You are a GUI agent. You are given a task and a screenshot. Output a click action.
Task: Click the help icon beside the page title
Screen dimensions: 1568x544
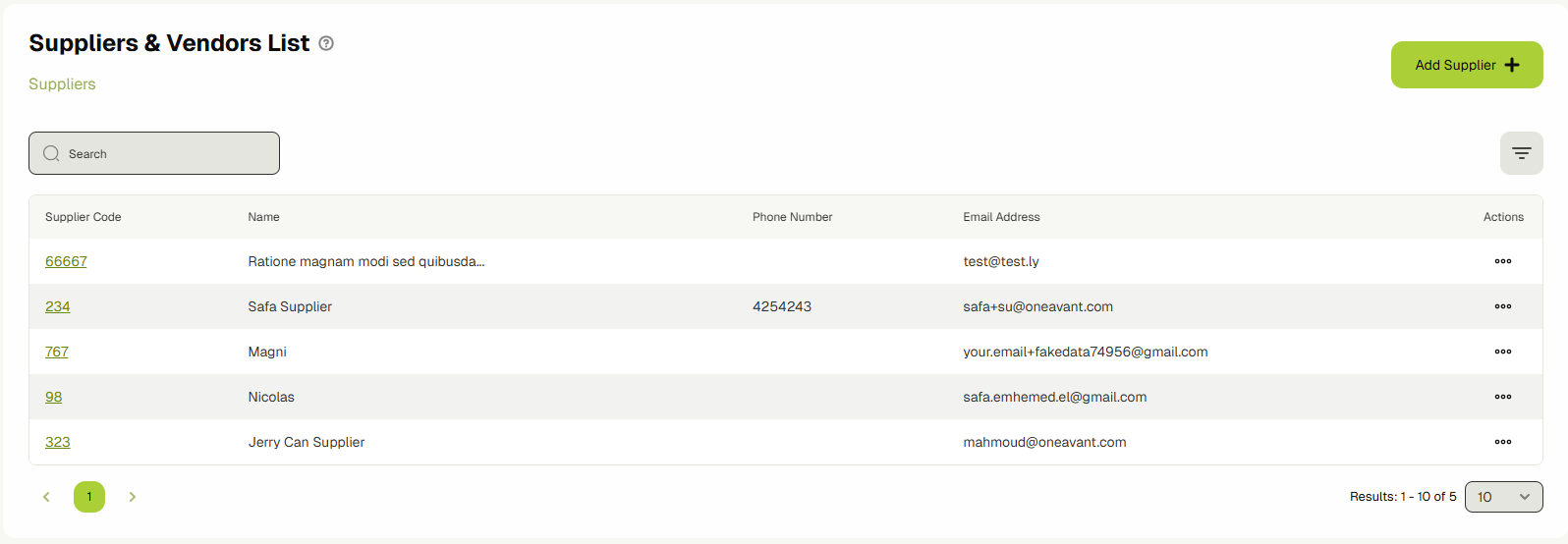click(x=326, y=43)
